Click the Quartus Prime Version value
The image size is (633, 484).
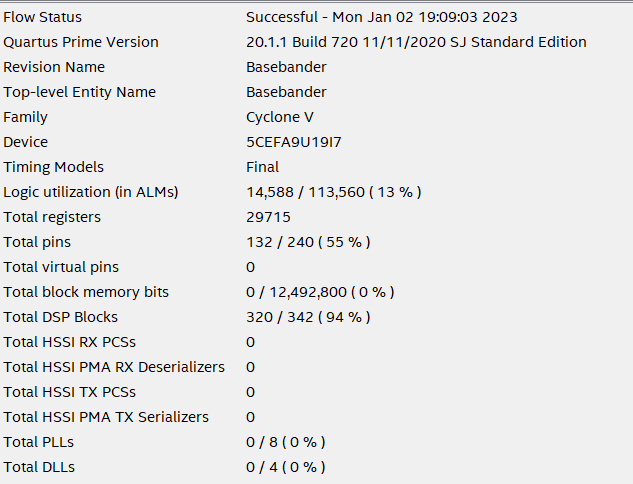click(x=416, y=42)
